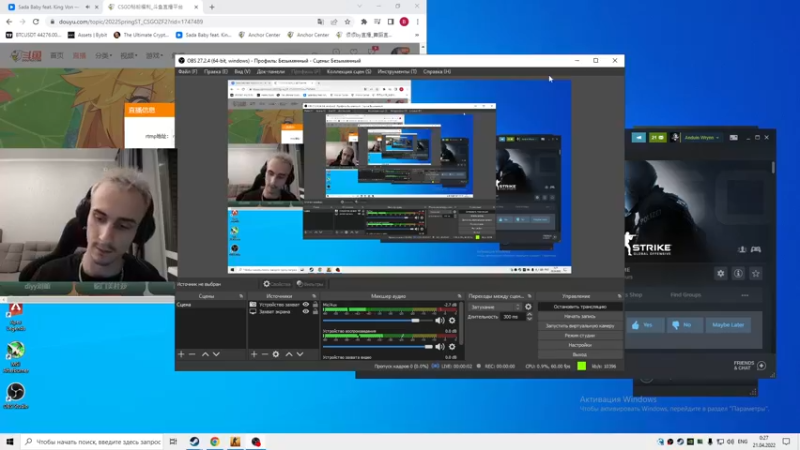Image resolution: width=800 pixels, height=450 pixels.
Task: Click Windows Start button
Action: pyautogui.click(x=10, y=442)
